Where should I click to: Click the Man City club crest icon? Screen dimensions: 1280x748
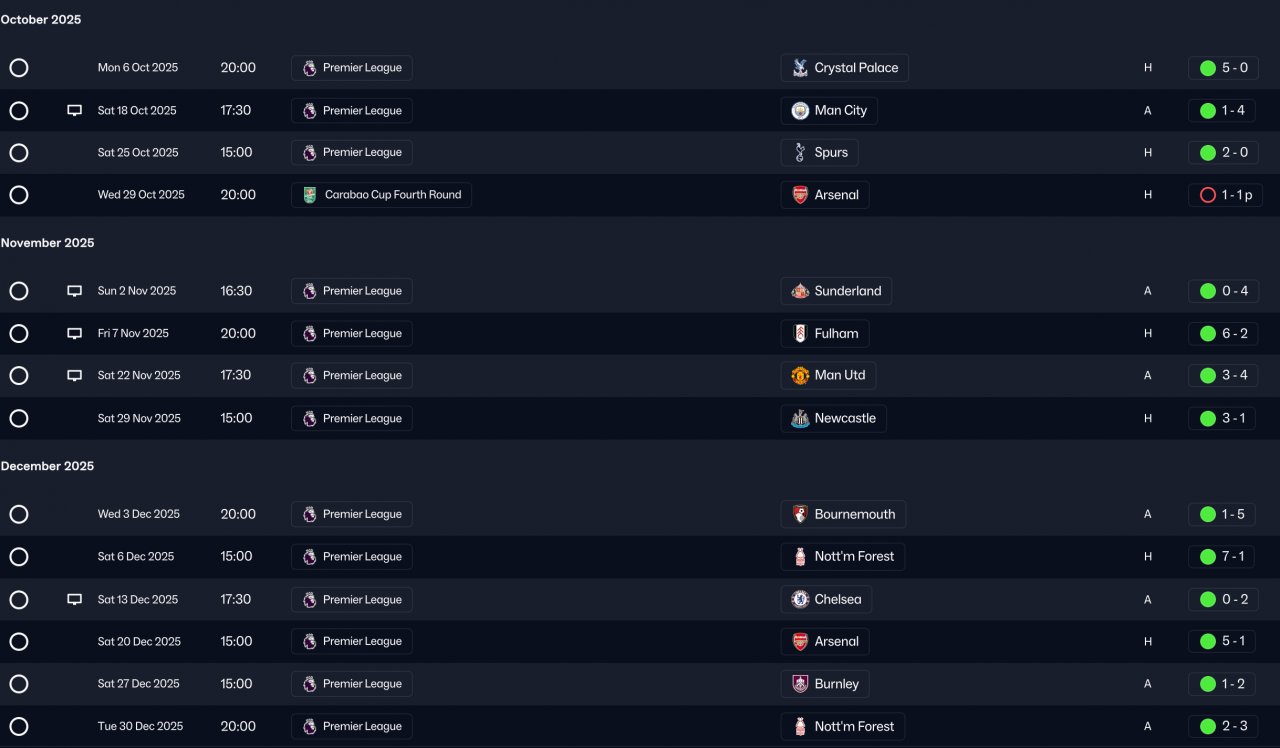800,111
